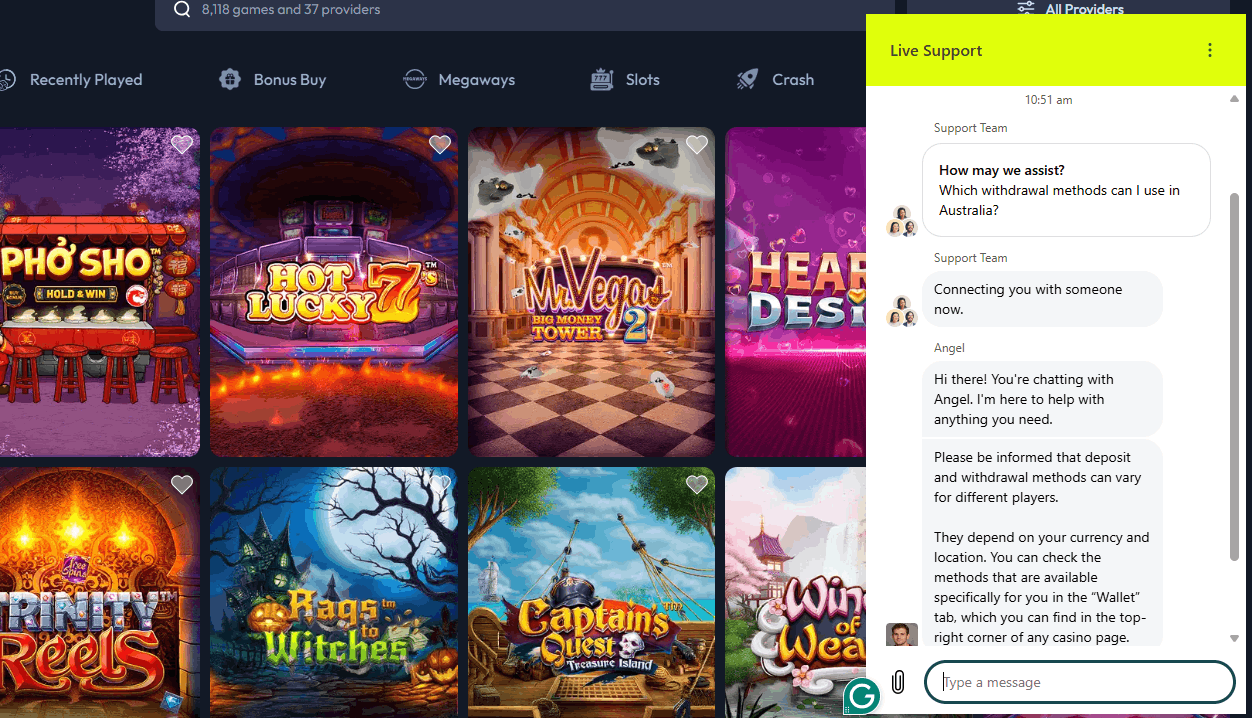This screenshot has height=718, width=1252.
Task: Click the 'deposit and withdrawal methods can vary' message
Action: click(1042, 543)
